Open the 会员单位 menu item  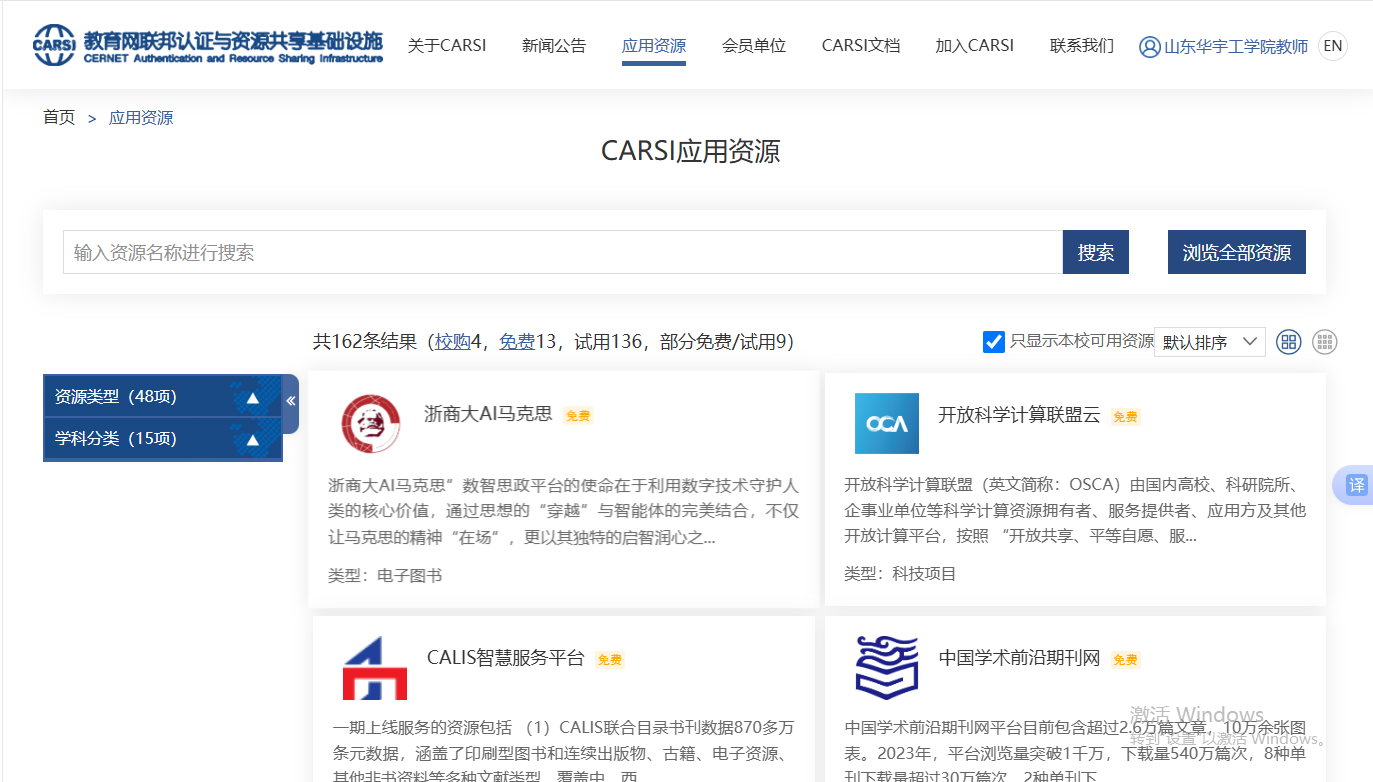pos(754,46)
